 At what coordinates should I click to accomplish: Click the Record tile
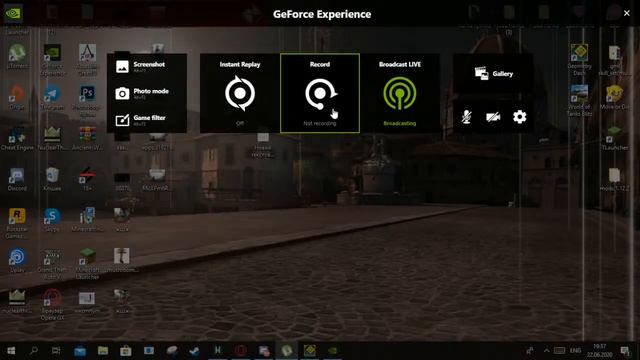(320, 93)
